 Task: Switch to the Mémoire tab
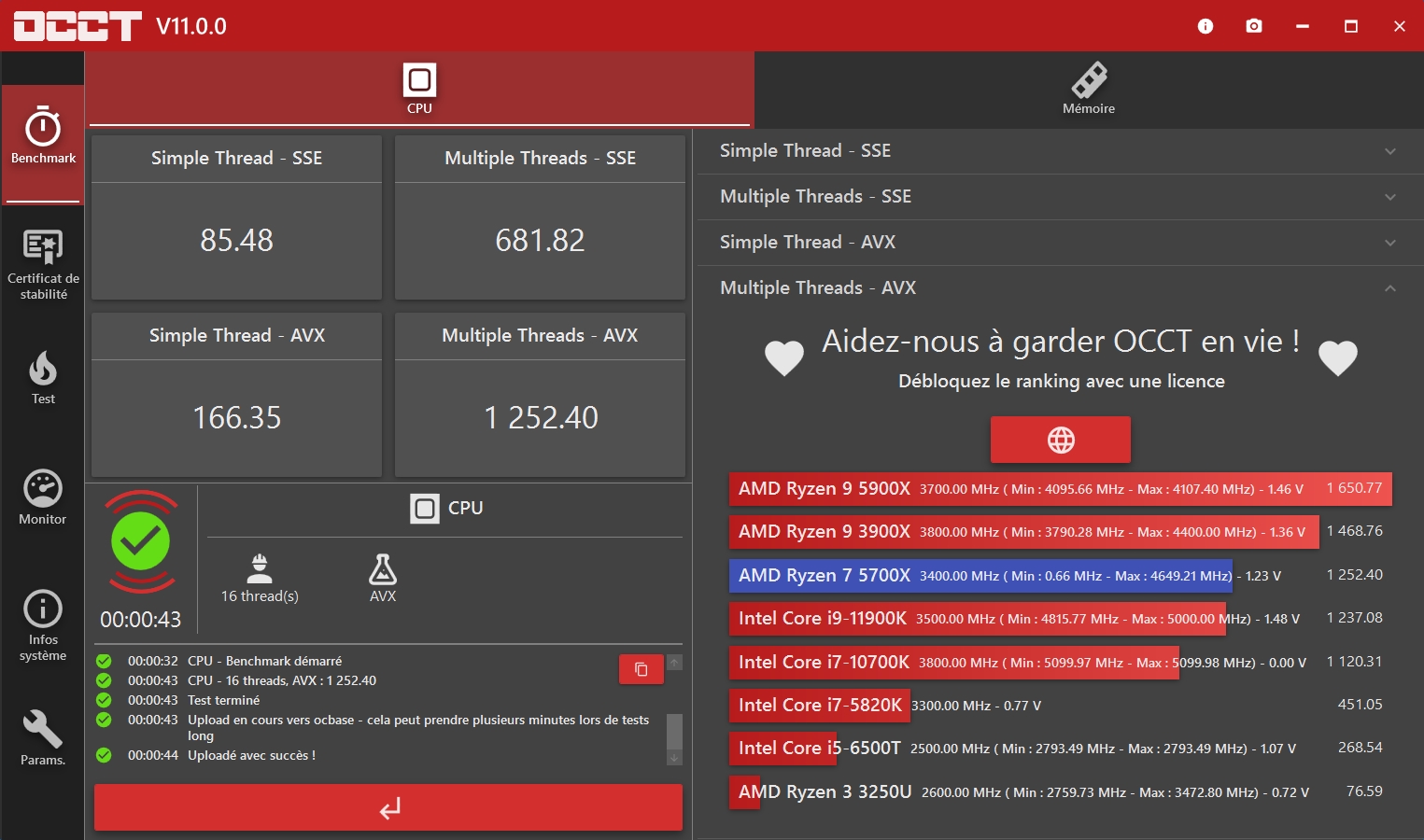[1089, 90]
